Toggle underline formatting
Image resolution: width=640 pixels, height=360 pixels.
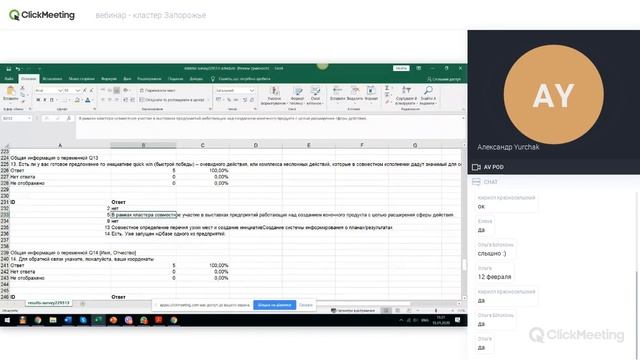51,100
